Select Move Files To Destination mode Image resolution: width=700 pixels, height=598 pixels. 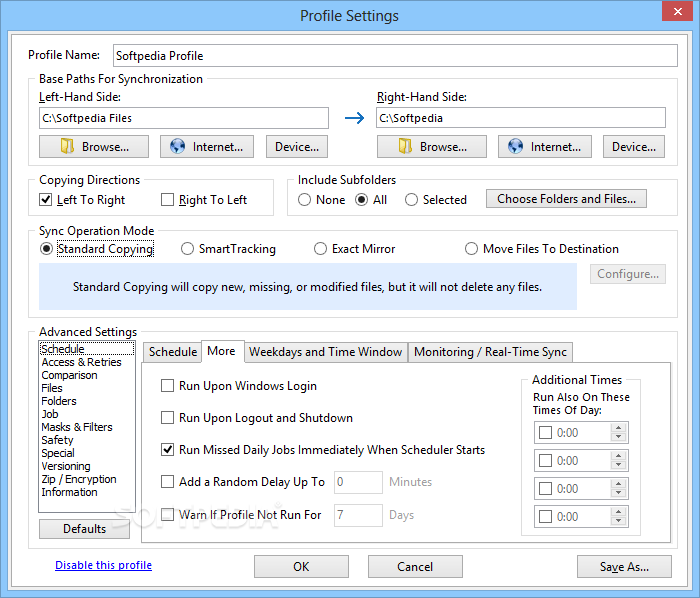[x=471, y=249]
